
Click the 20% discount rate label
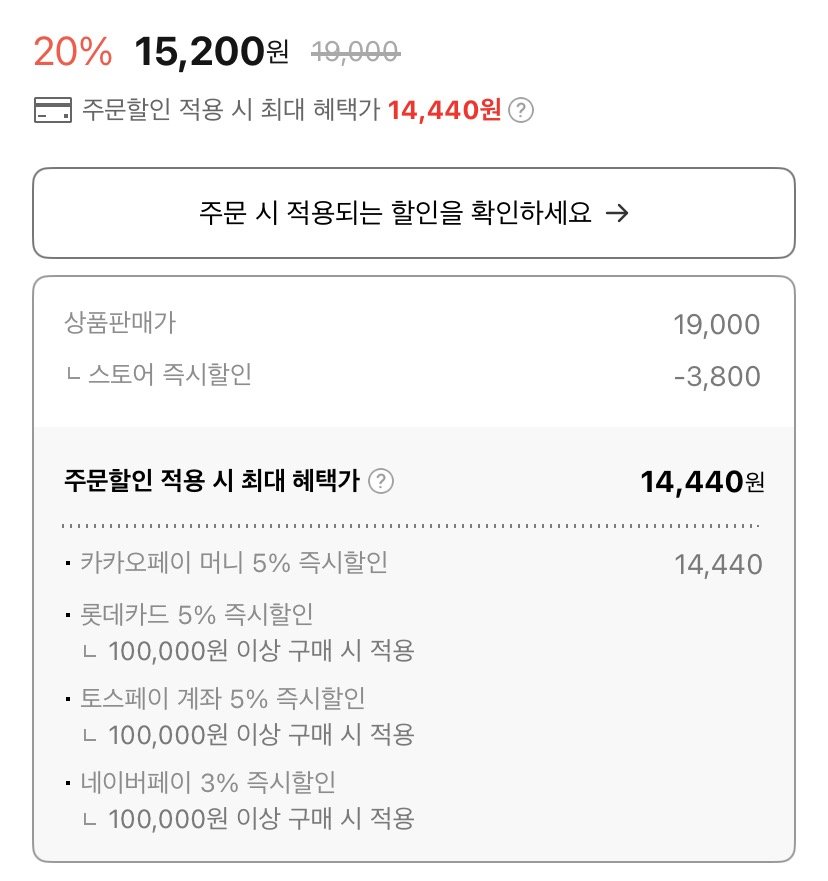point(73,52)
